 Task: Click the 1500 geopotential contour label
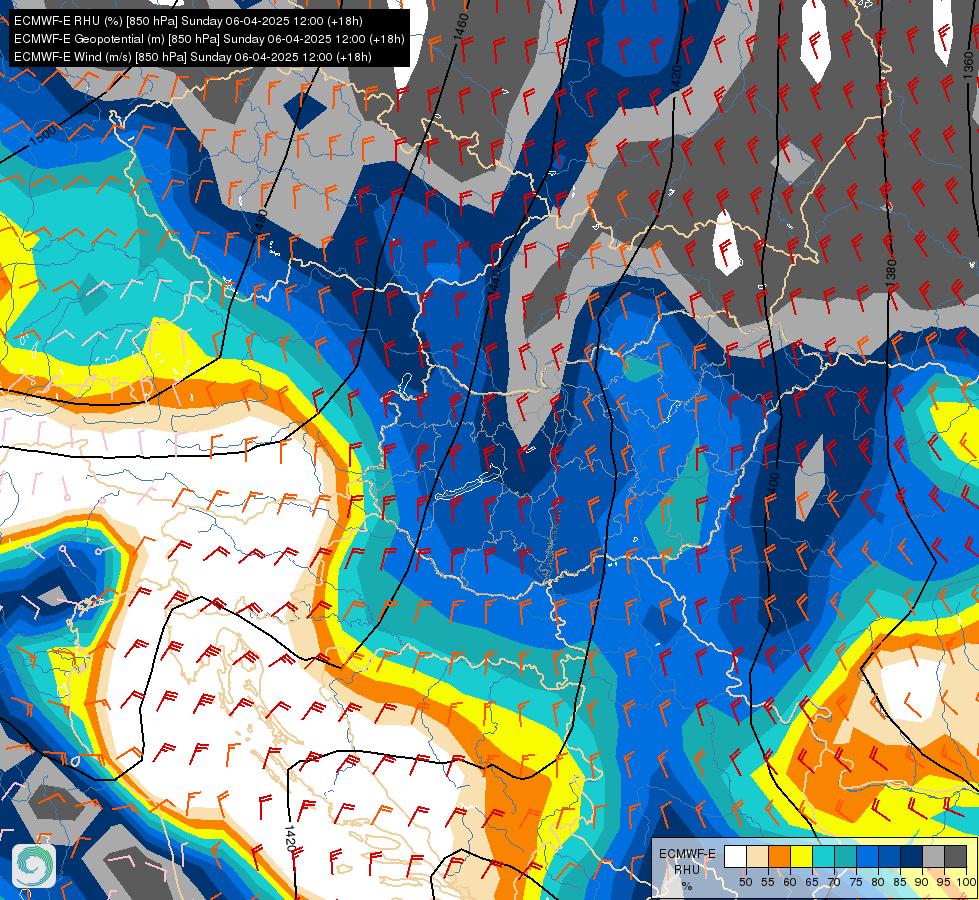pos(43,135)
